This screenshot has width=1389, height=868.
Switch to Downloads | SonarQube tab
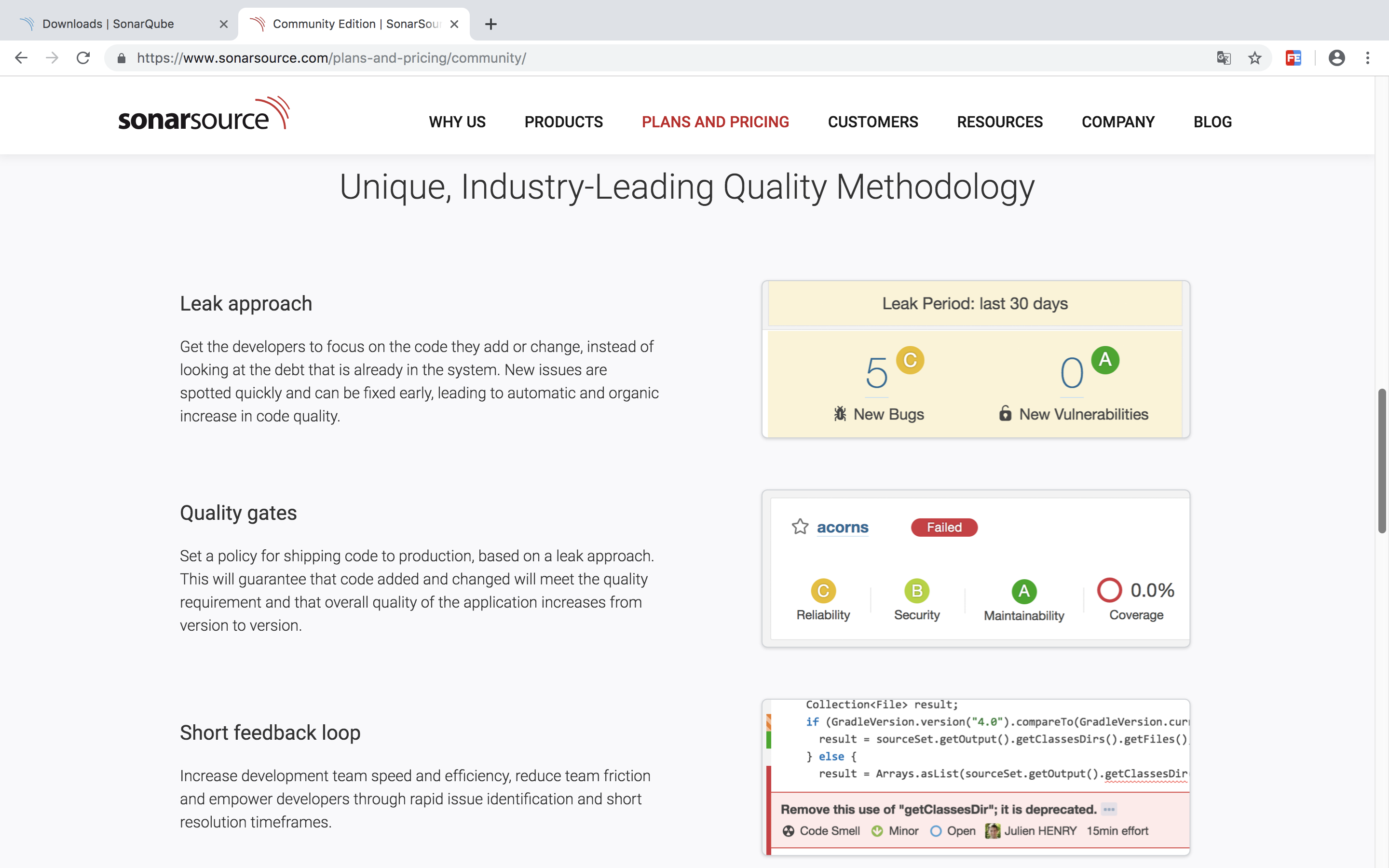108,24
